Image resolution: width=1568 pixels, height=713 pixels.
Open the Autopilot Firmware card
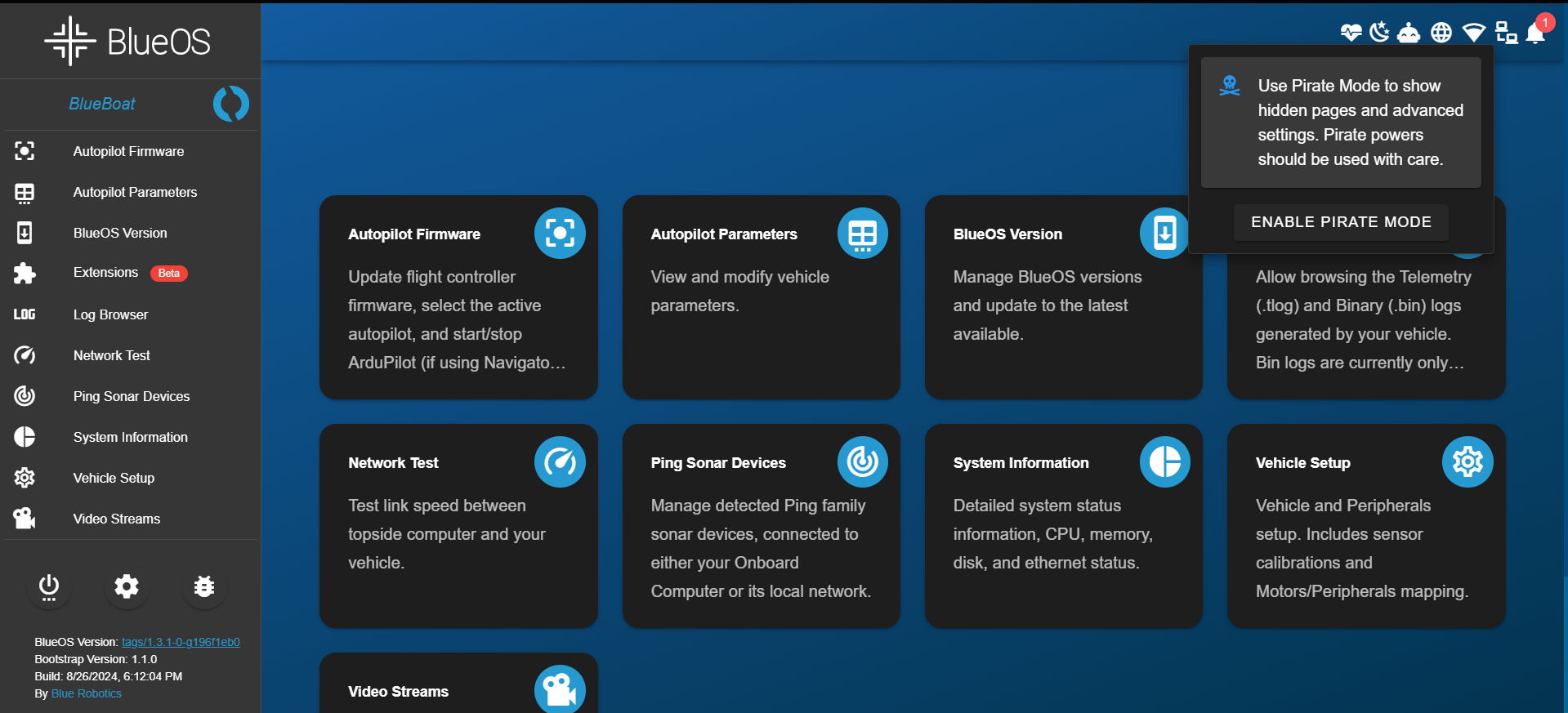point(458,297)
